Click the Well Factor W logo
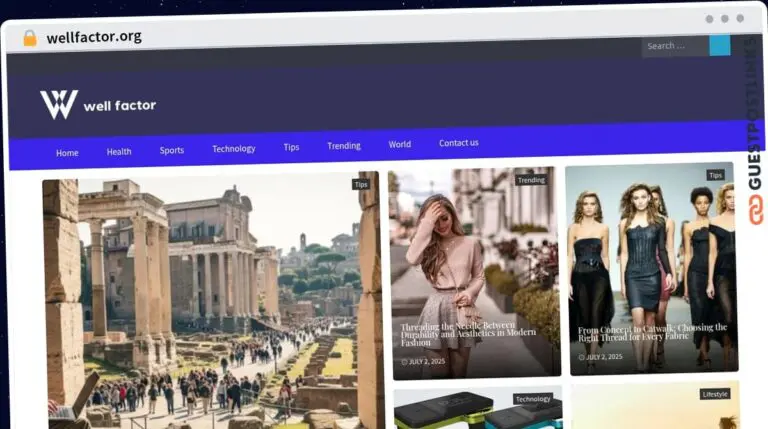 pos(58,104)
